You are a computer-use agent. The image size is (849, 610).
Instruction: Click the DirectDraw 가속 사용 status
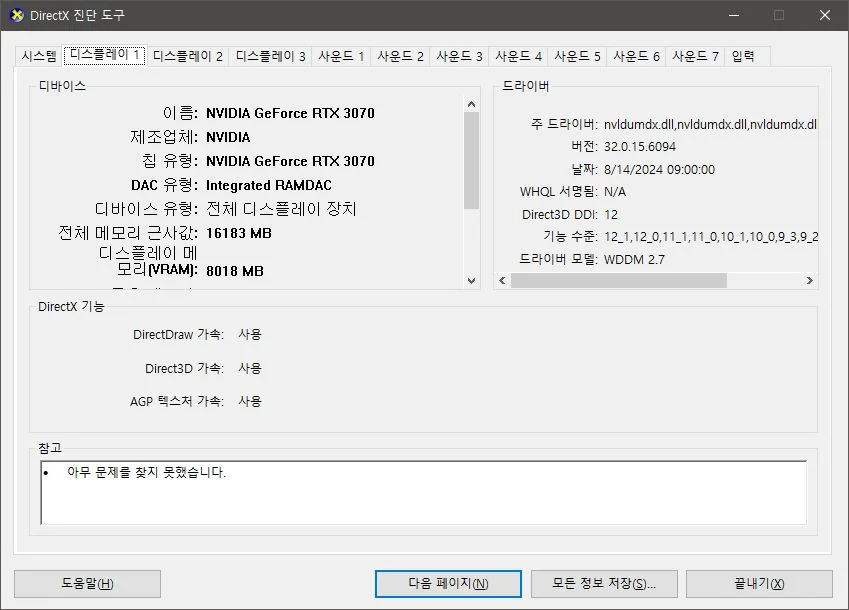(250, 334)
